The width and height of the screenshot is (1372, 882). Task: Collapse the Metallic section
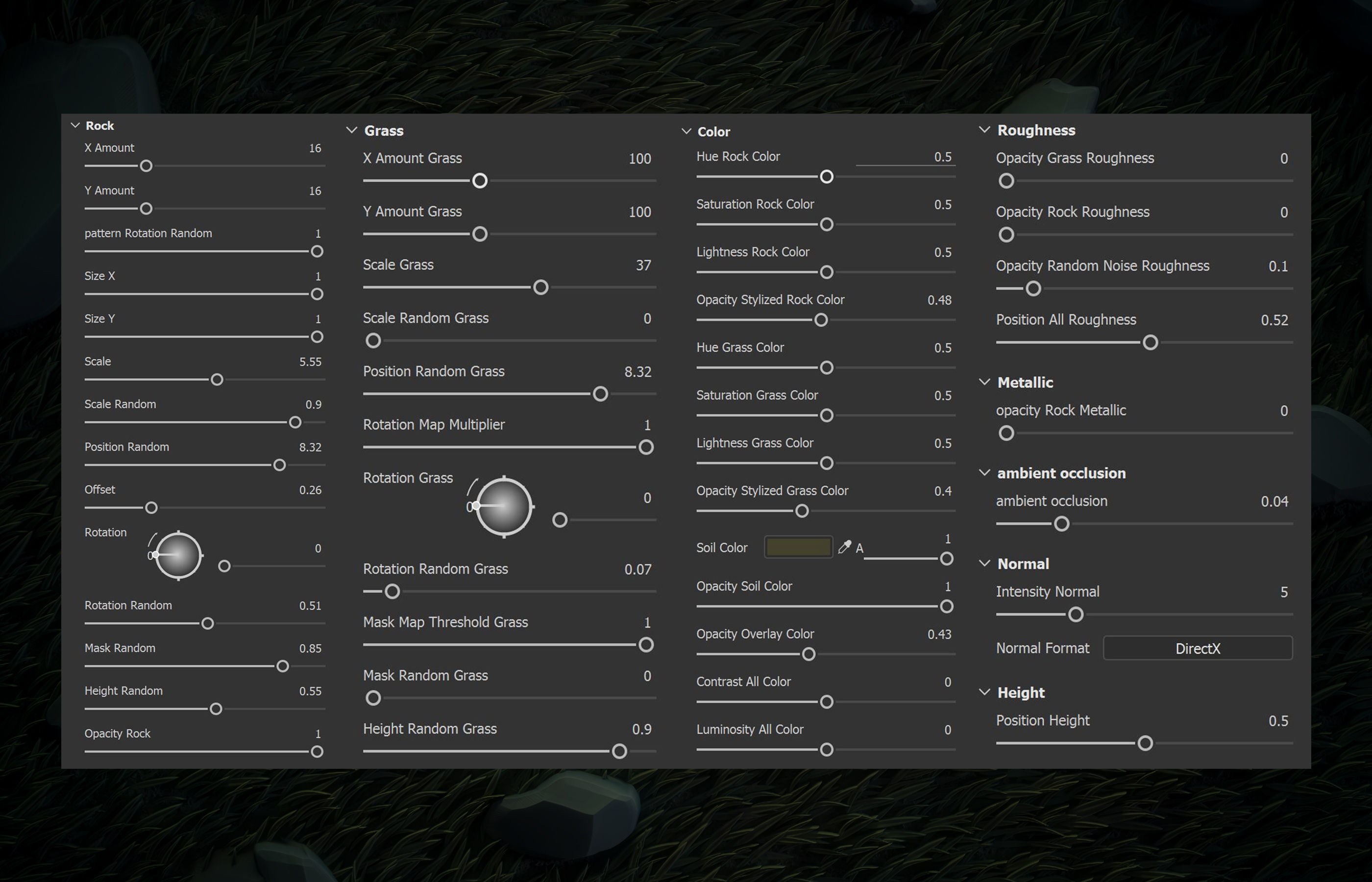click(984, 382)
